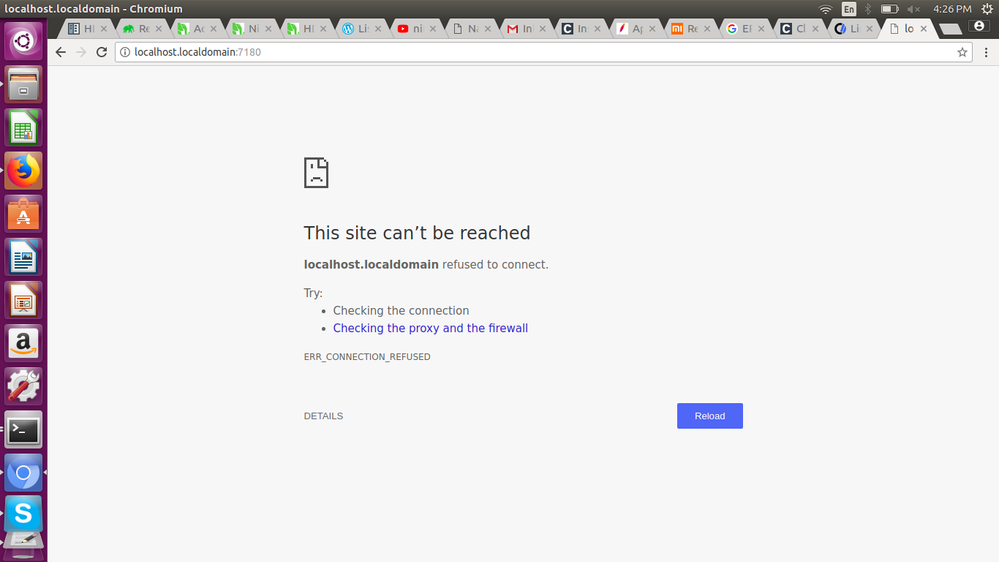Image resolution: width=999 pixels, height=562 pixels.
Task: Open the Chromium three-dot menu
Action: coord(986,52)
